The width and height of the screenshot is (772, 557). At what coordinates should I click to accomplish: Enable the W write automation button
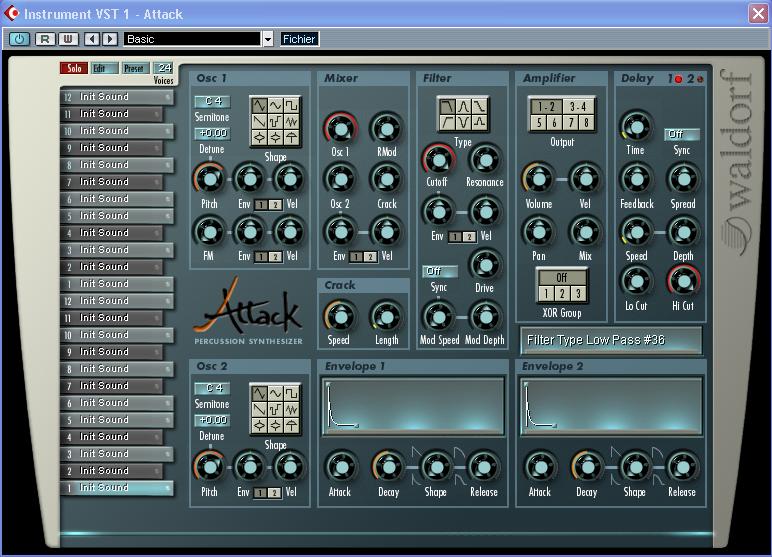click(68, 39)
